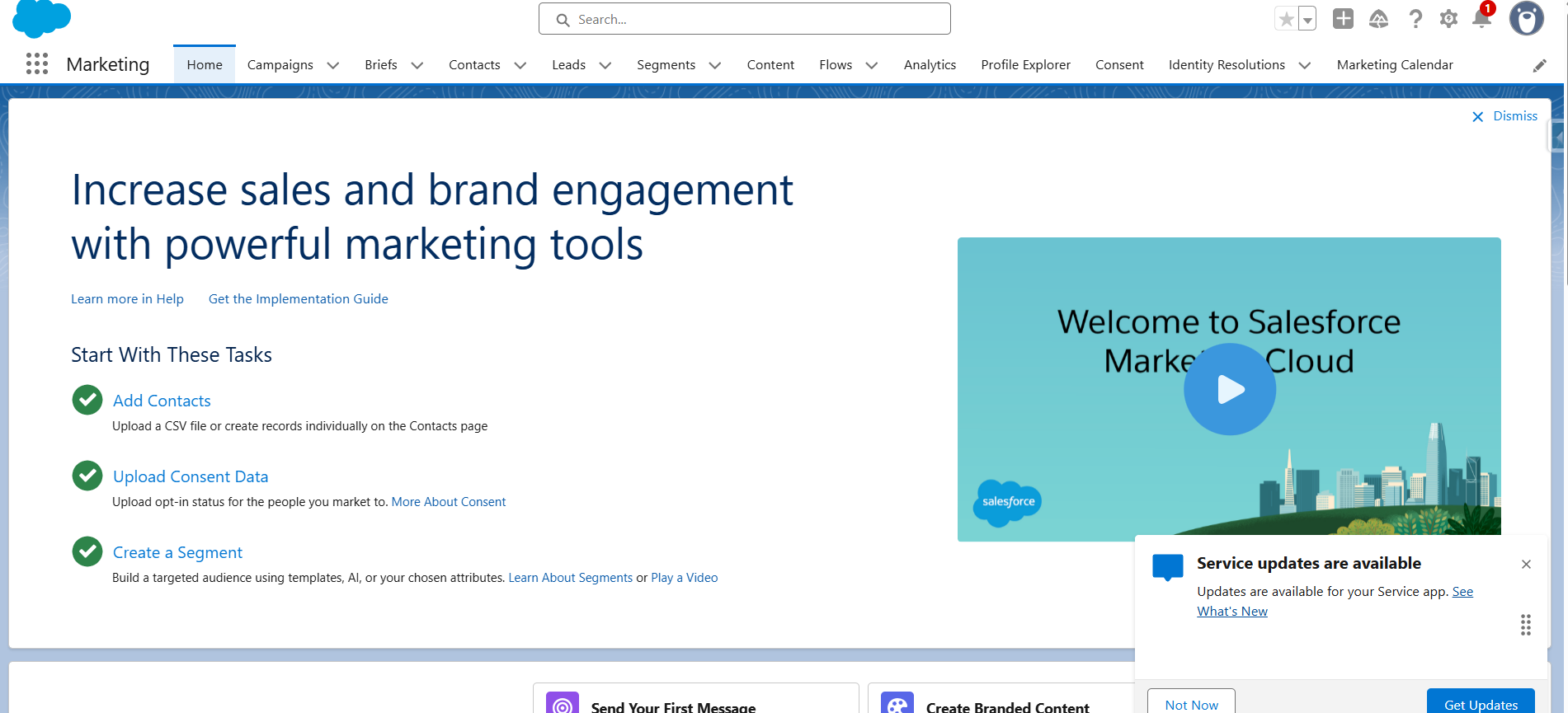Viewport: 1568px width, 713px height.
Task: Click the Play a Video link
Action: coord(685,577)
